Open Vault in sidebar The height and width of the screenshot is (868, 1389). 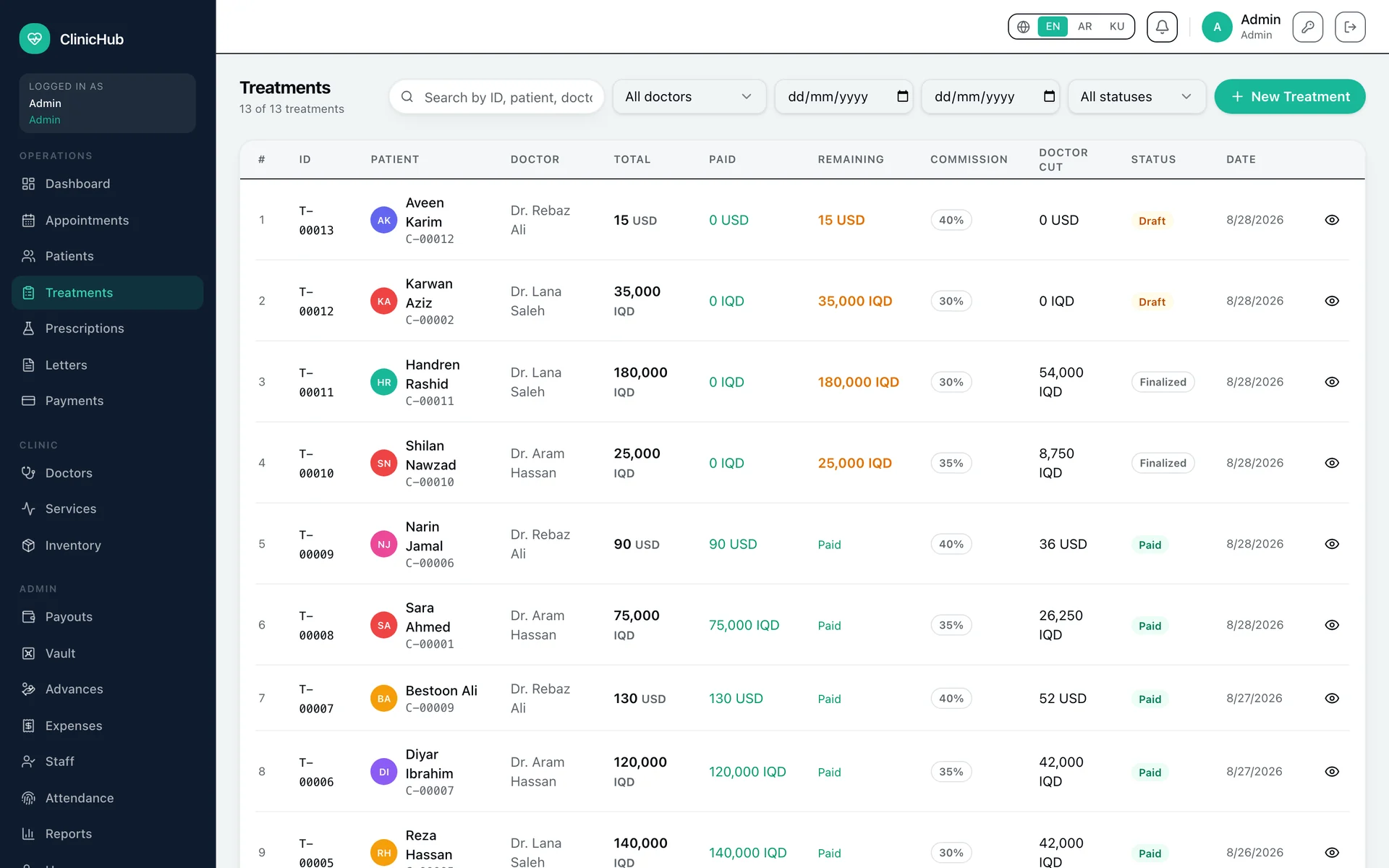point(107,653)
